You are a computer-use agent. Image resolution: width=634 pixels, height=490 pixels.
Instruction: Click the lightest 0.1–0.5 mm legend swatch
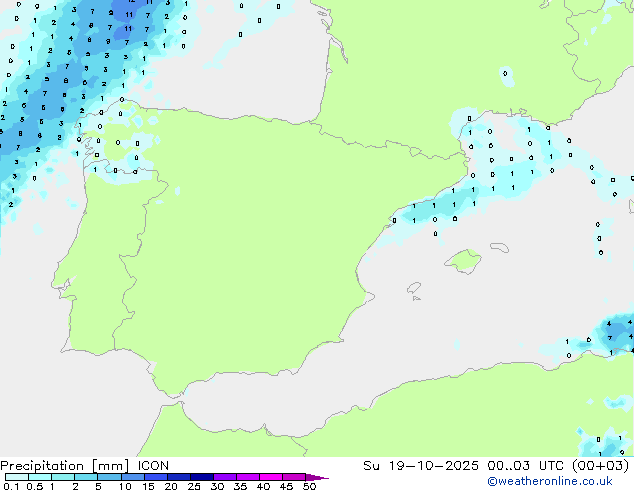pyautogui.click(x=17, y=477)
